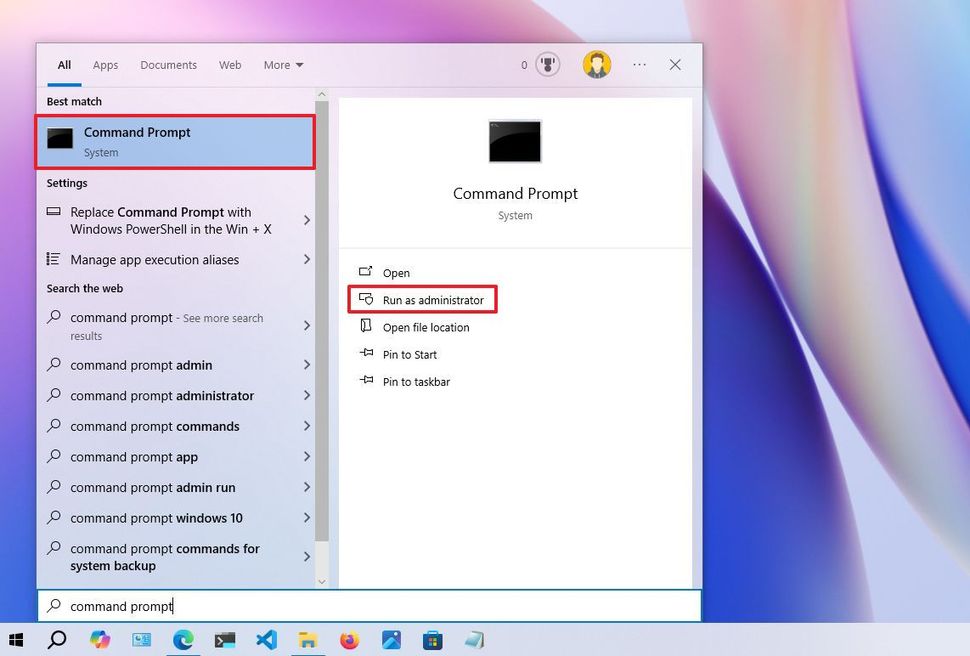This screenshot has height=656, width=970.
Task: Open the Run as administrator option
Action: click(x=422, y=299)
